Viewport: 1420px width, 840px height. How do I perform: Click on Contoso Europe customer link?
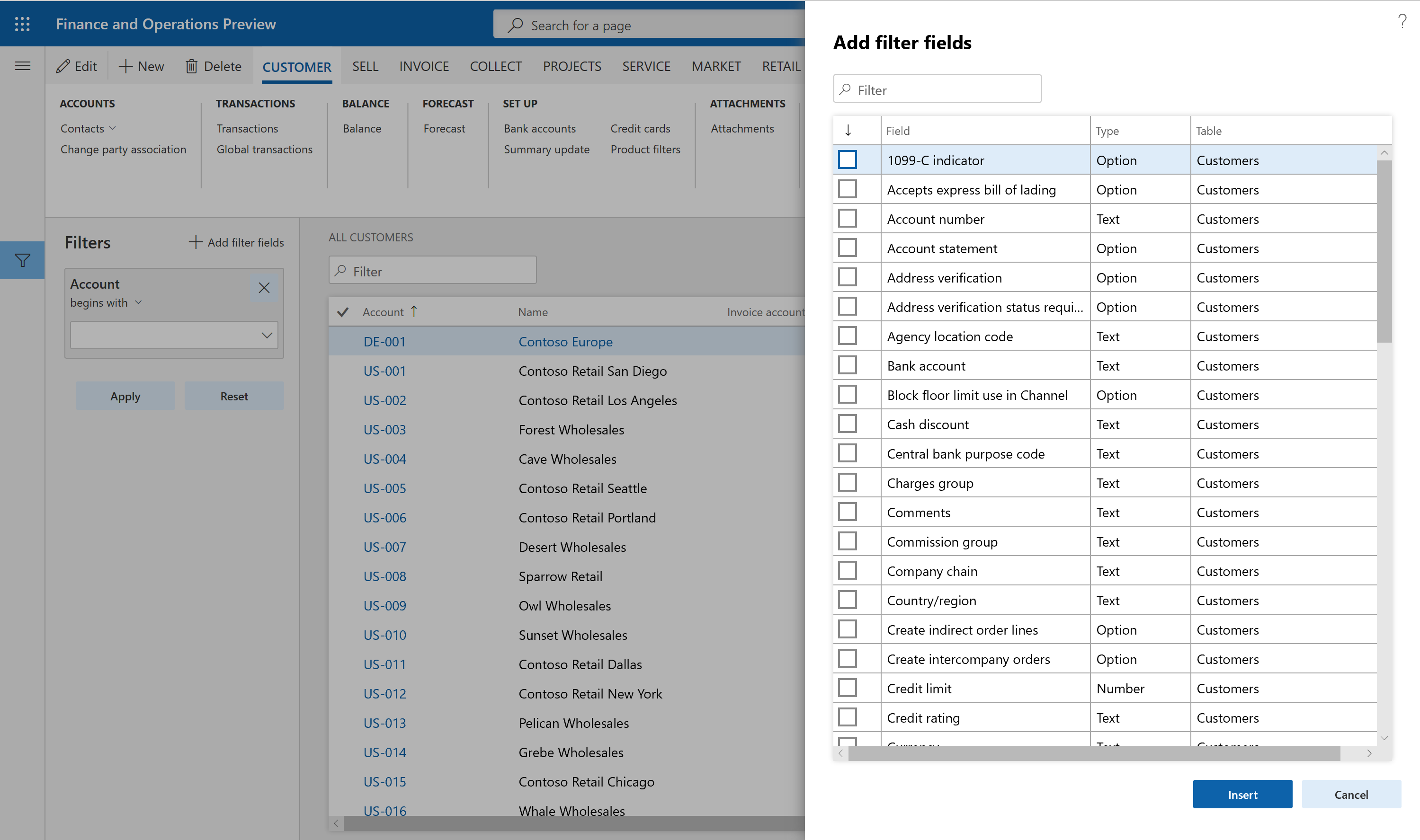[564, 340]
